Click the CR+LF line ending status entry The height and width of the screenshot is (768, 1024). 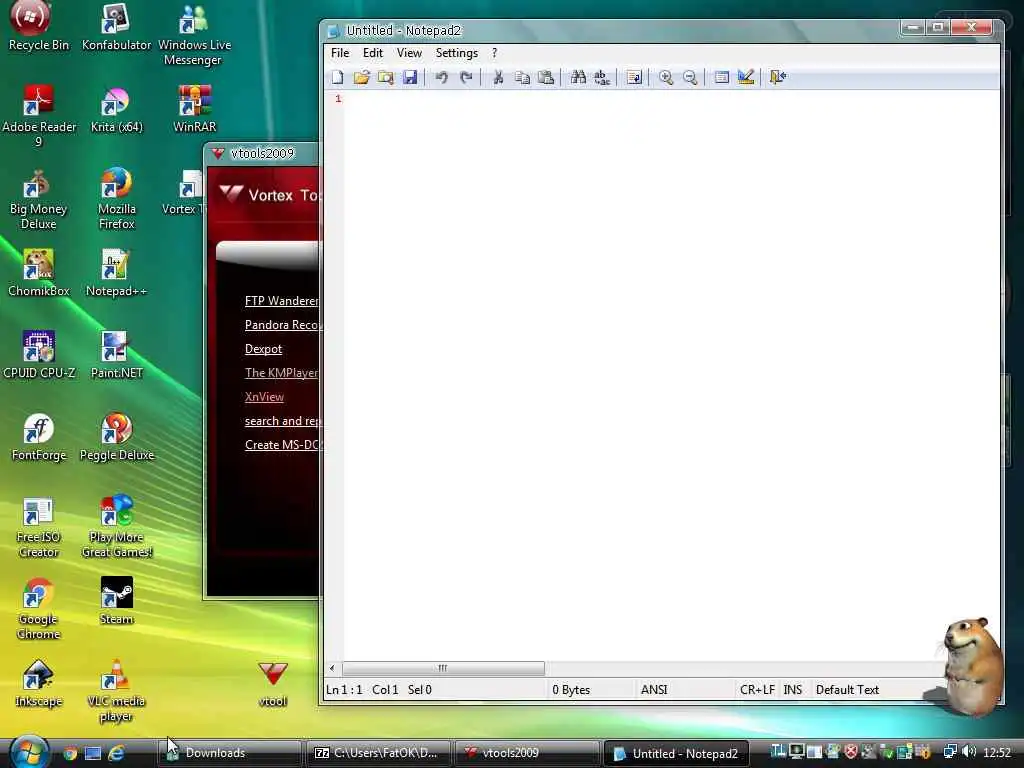point(757,690)
